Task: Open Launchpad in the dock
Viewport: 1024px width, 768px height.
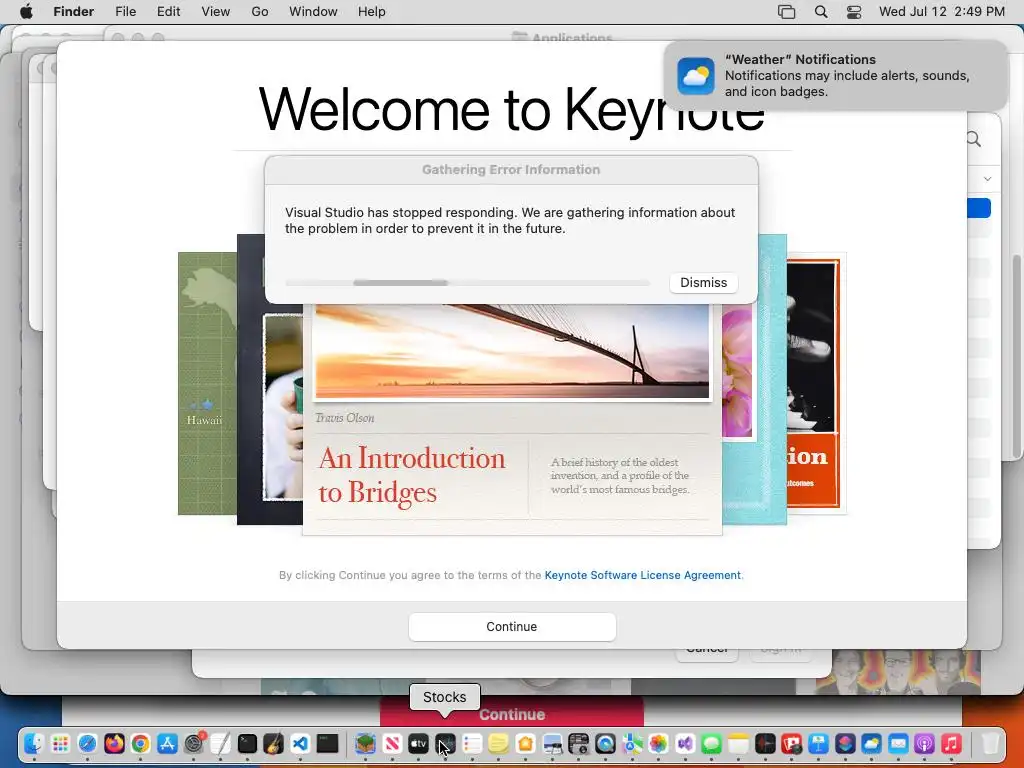Action: [x=60, y=743]
